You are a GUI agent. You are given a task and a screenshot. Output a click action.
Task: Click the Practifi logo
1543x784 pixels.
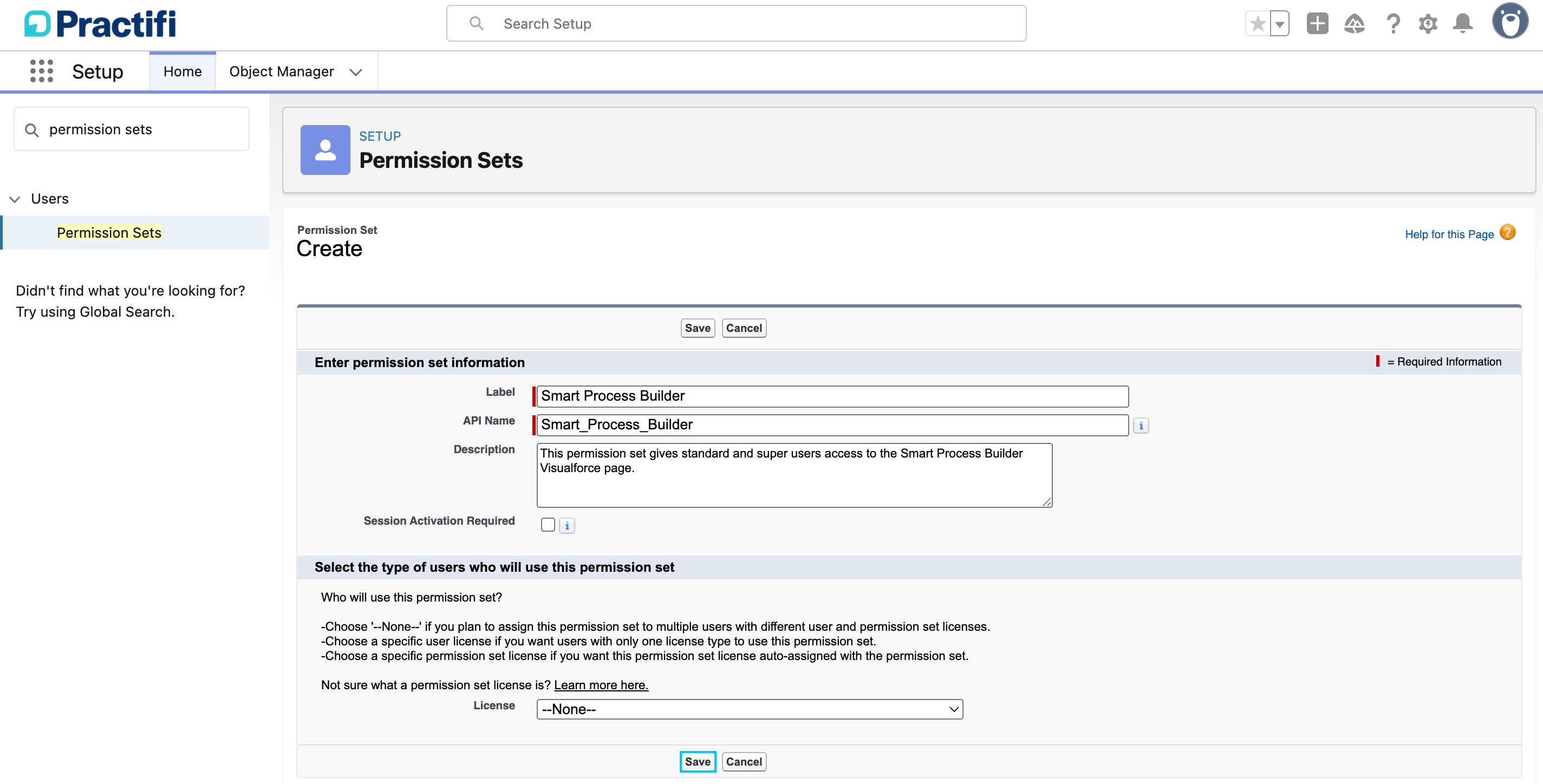[100, 24]
